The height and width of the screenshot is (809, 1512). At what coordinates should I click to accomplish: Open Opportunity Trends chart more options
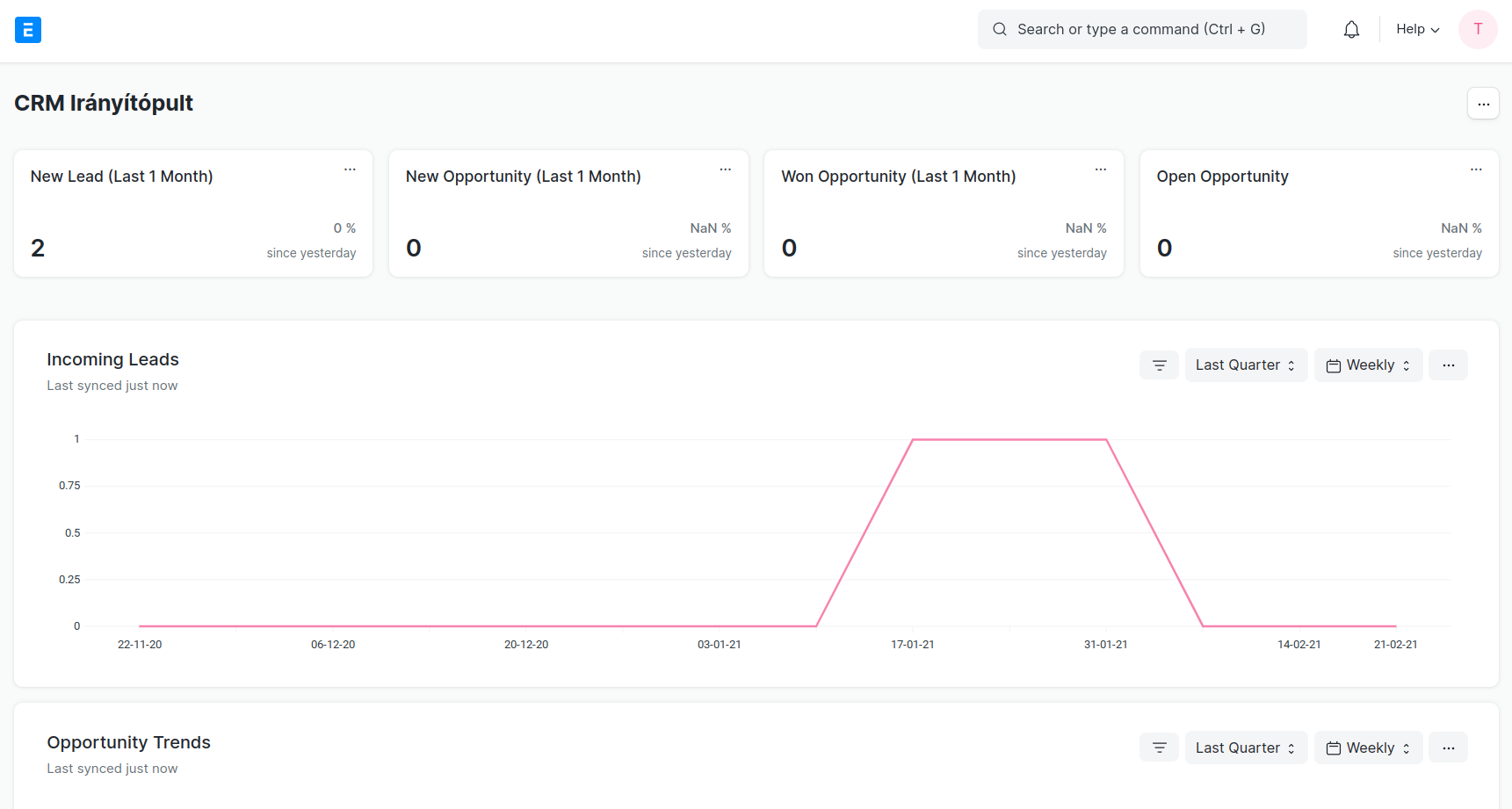point(1448,748)
